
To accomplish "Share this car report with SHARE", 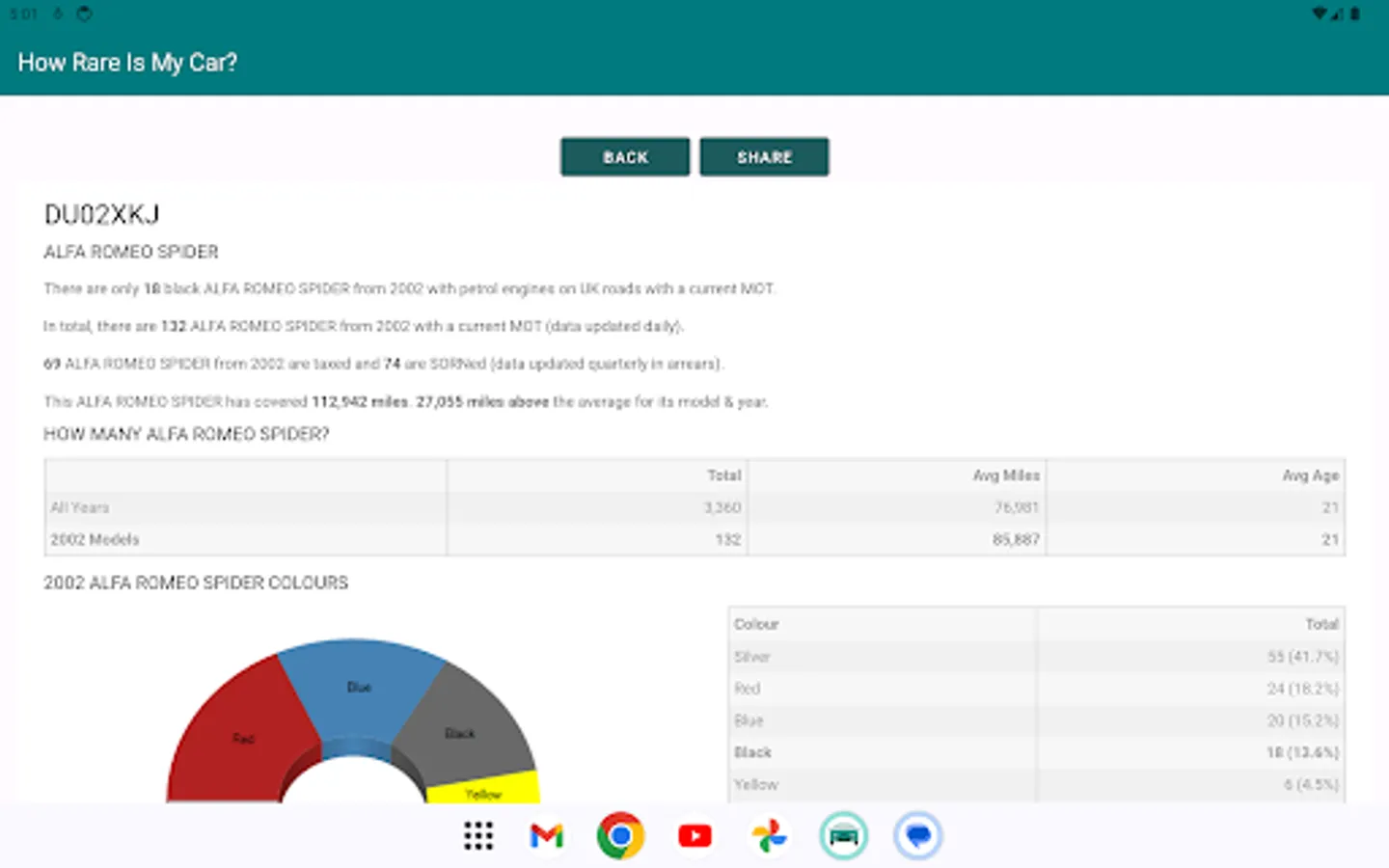I will point(764,157).
